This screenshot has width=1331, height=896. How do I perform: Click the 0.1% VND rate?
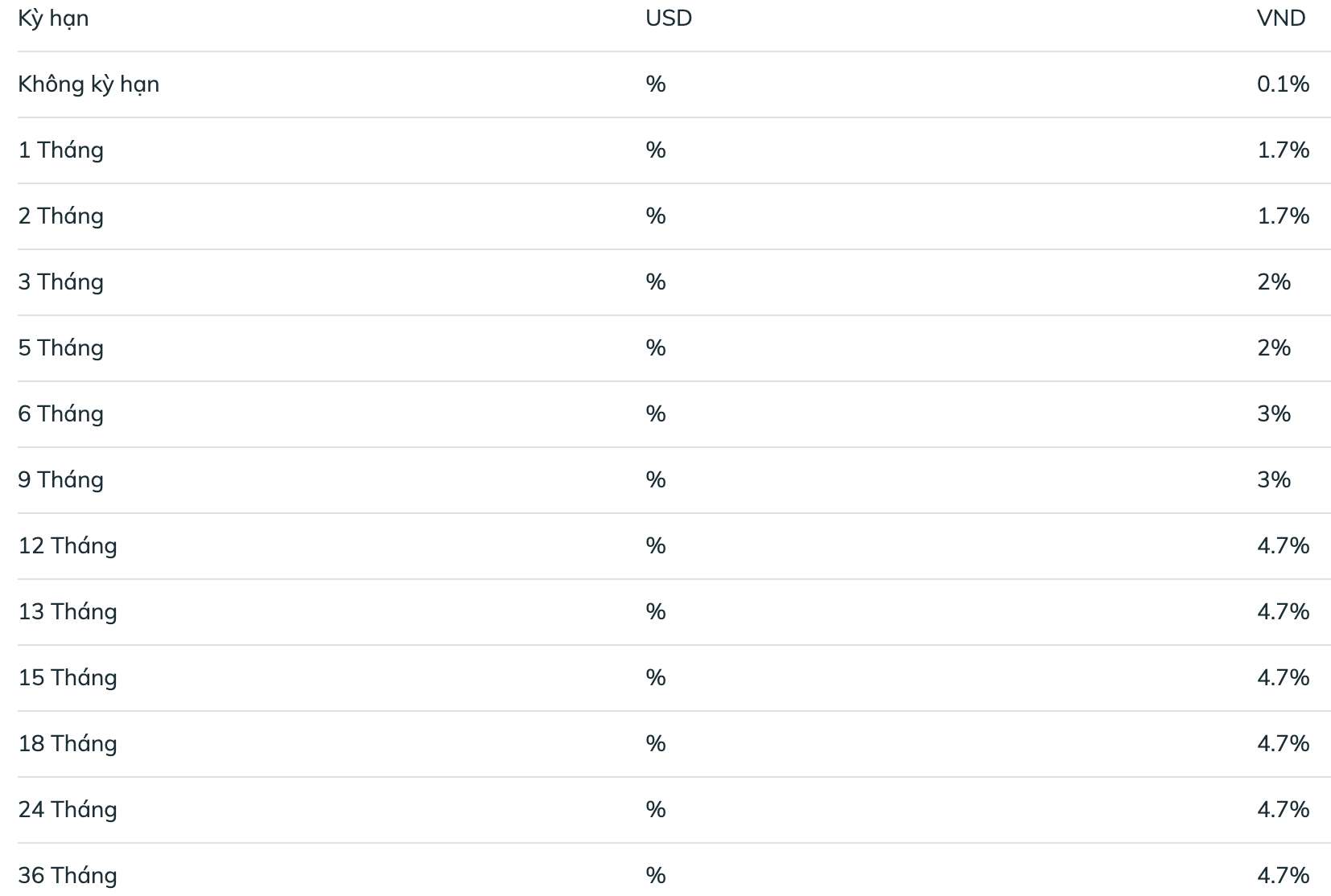1284,84
